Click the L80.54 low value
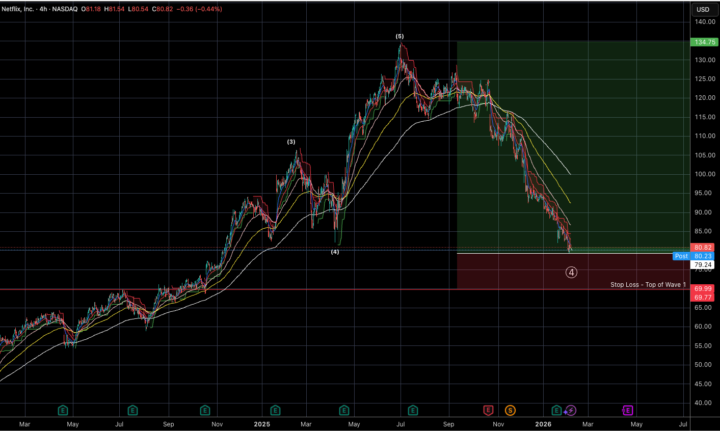Image resolution: width=720 pixels, height=431 pixels. tap(139, 9)
